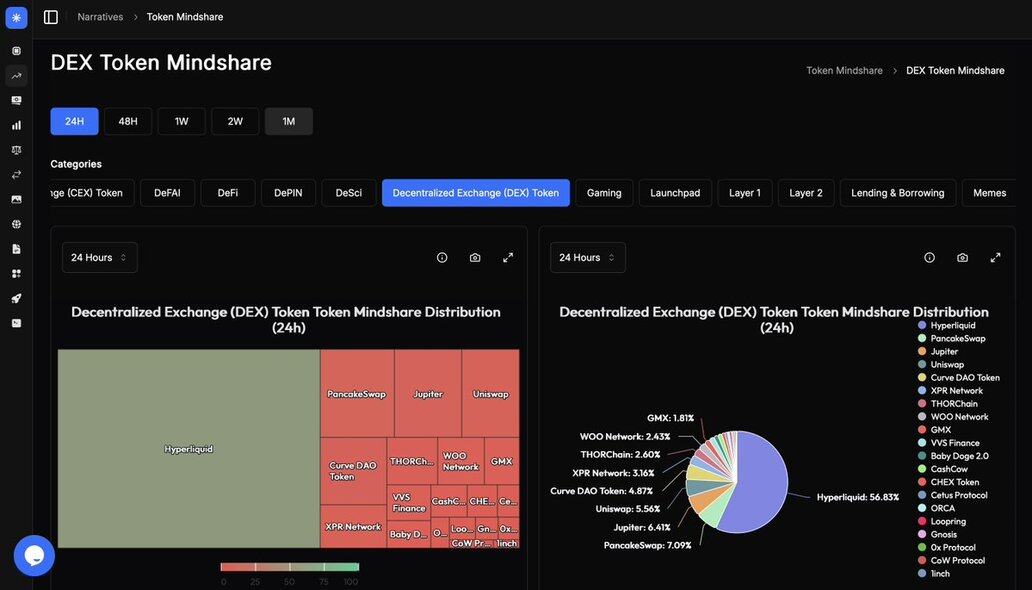Image resolution: width=1032 pixels, height=590 pixels.
Task: Switch to the 1W time range
Action: pos(182,121)
